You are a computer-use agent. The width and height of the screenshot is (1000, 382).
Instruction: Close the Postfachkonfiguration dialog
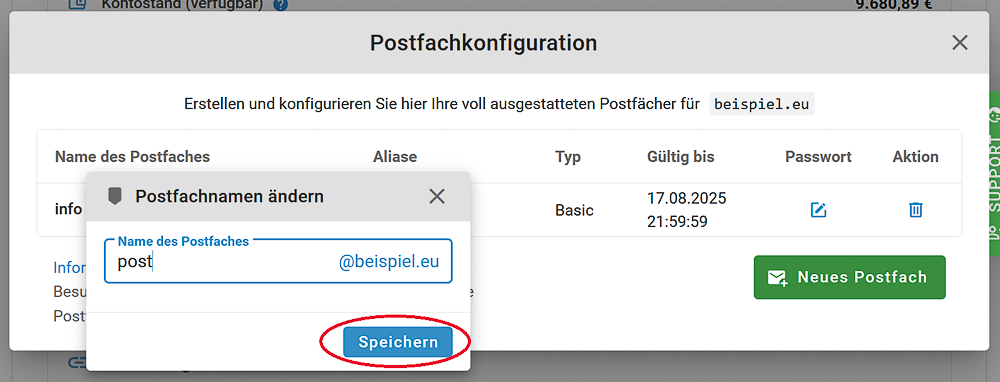(x=959, y=43)
